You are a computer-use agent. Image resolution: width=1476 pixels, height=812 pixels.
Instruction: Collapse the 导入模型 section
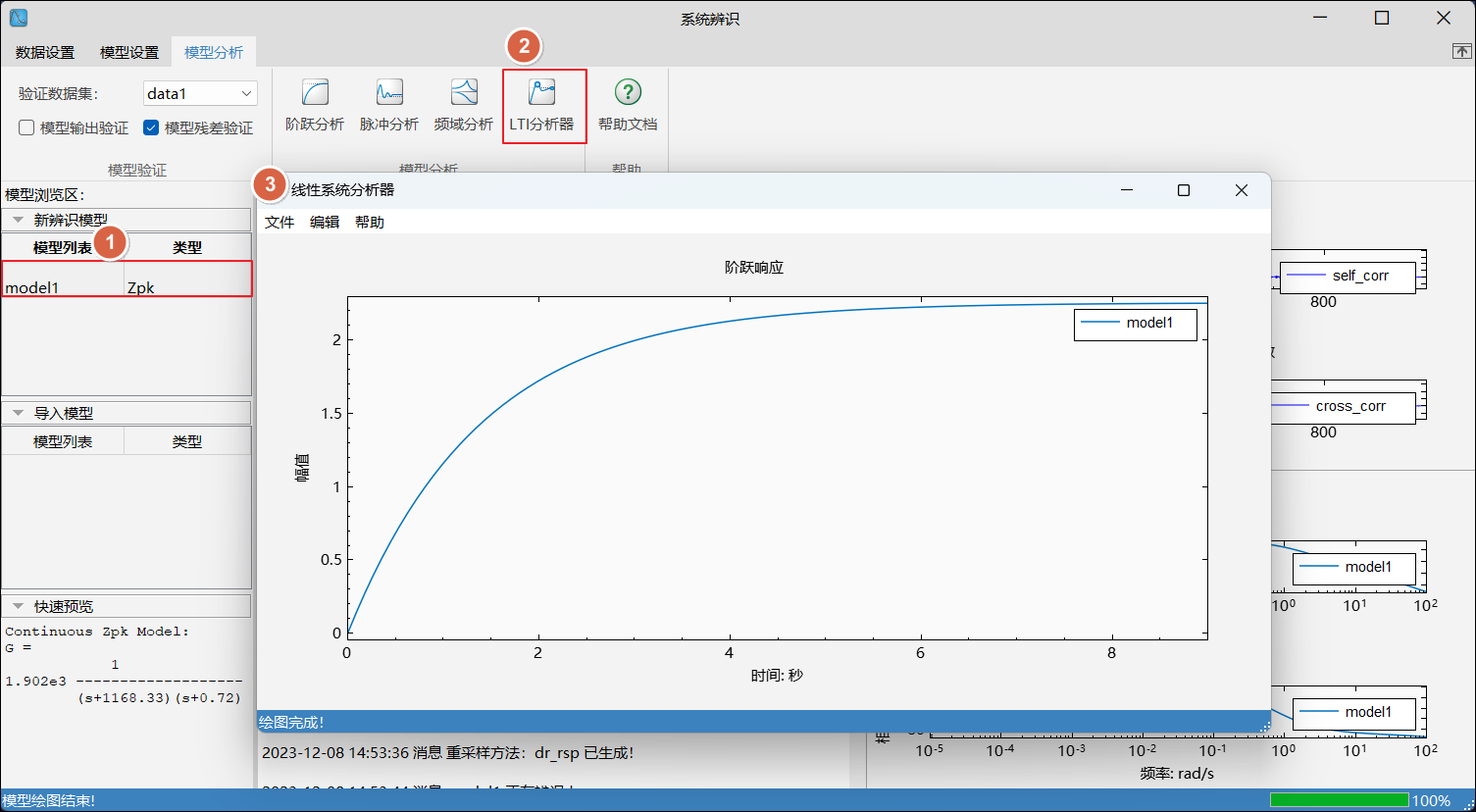coord(19,413)
